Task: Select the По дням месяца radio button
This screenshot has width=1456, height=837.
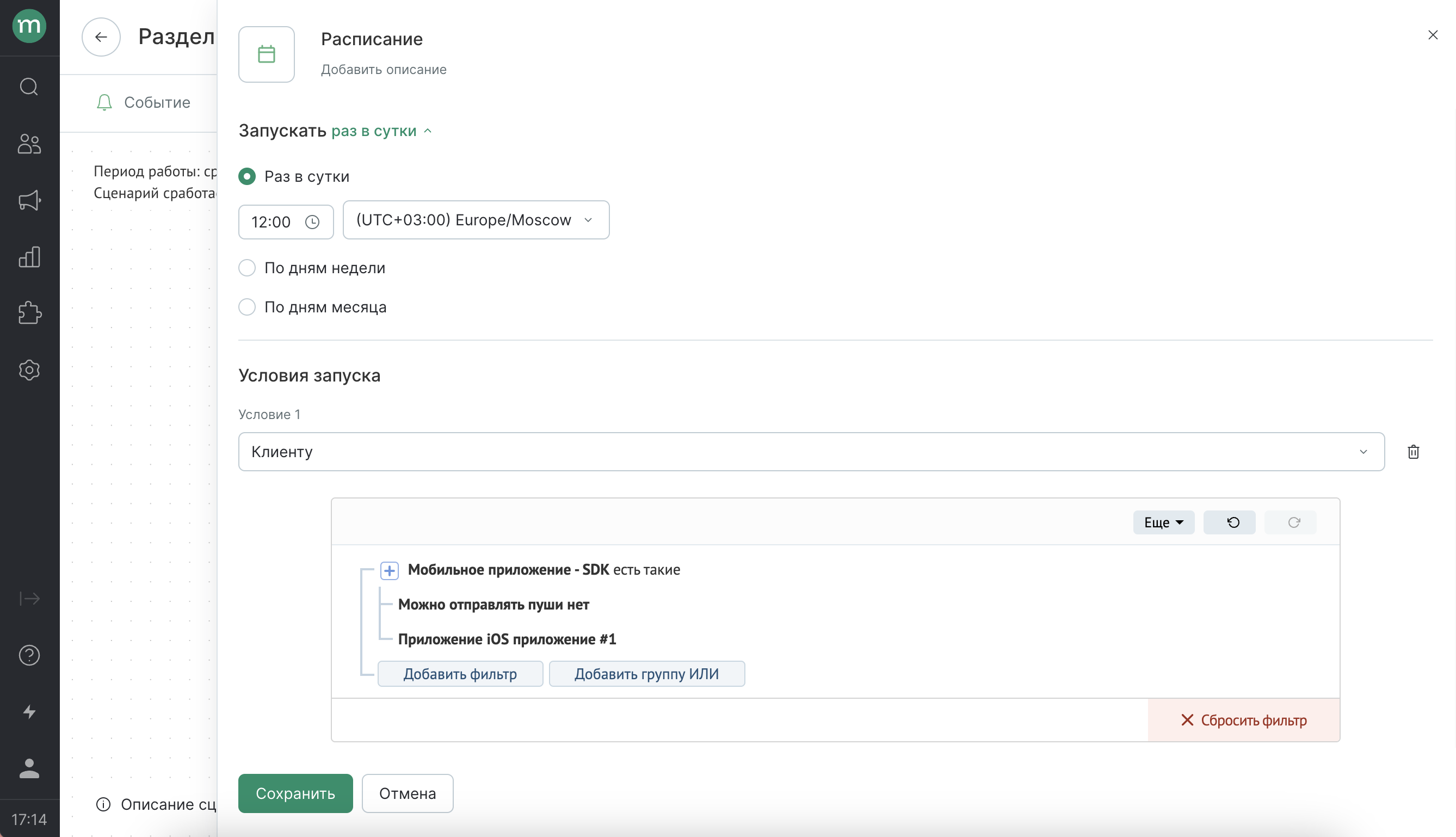Action: tap(247, 307)
